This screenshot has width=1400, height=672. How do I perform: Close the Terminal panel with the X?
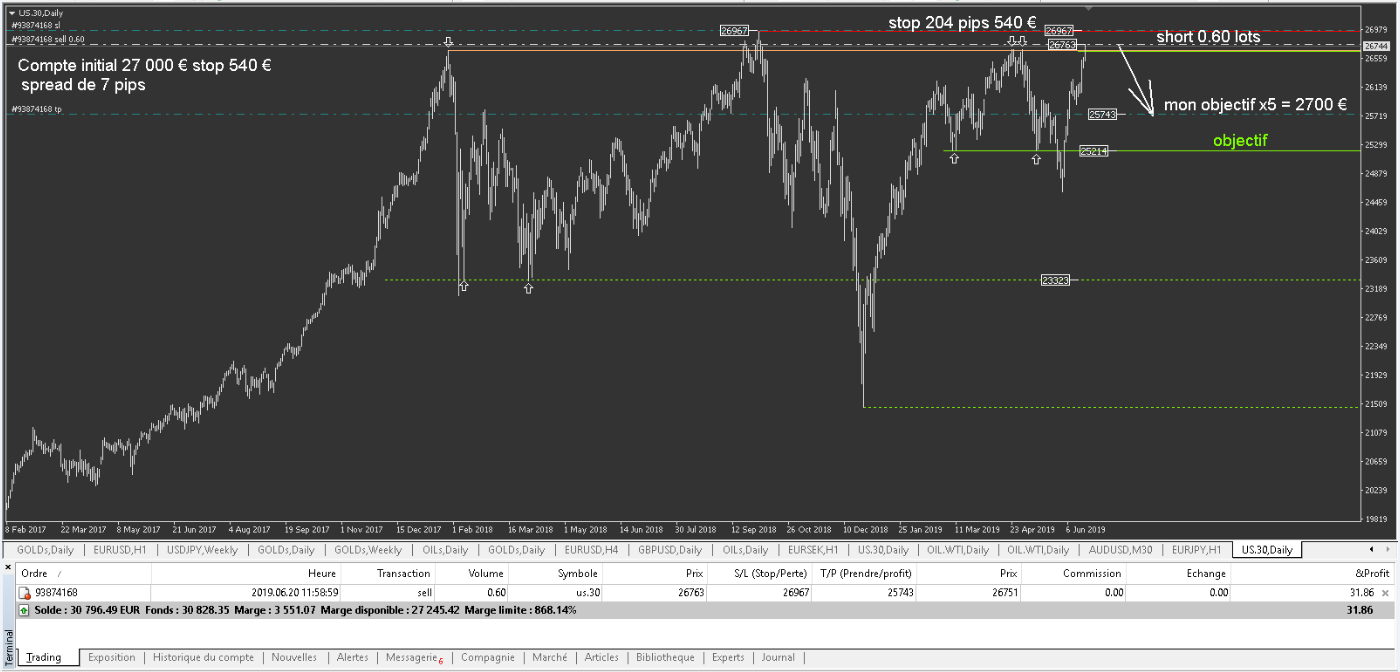(x=8, y=567)
